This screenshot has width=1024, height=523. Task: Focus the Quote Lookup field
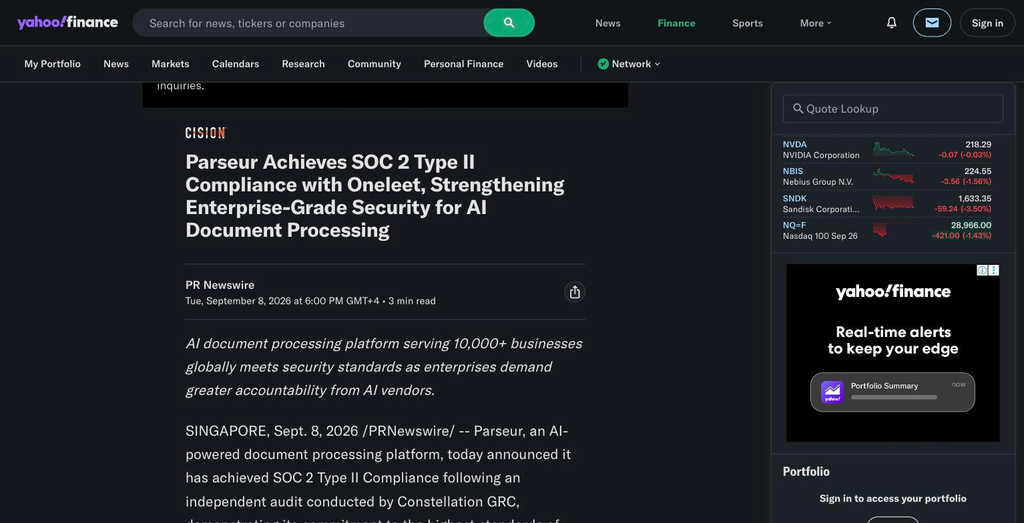[x=893, y=108]
